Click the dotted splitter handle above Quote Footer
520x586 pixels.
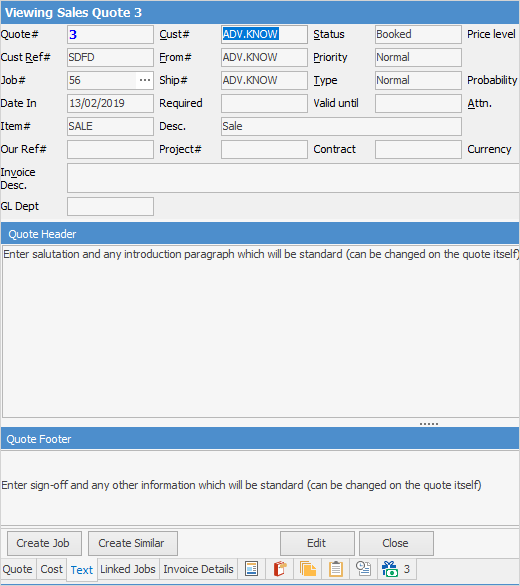pyautogui.click(x=429, y=424)
